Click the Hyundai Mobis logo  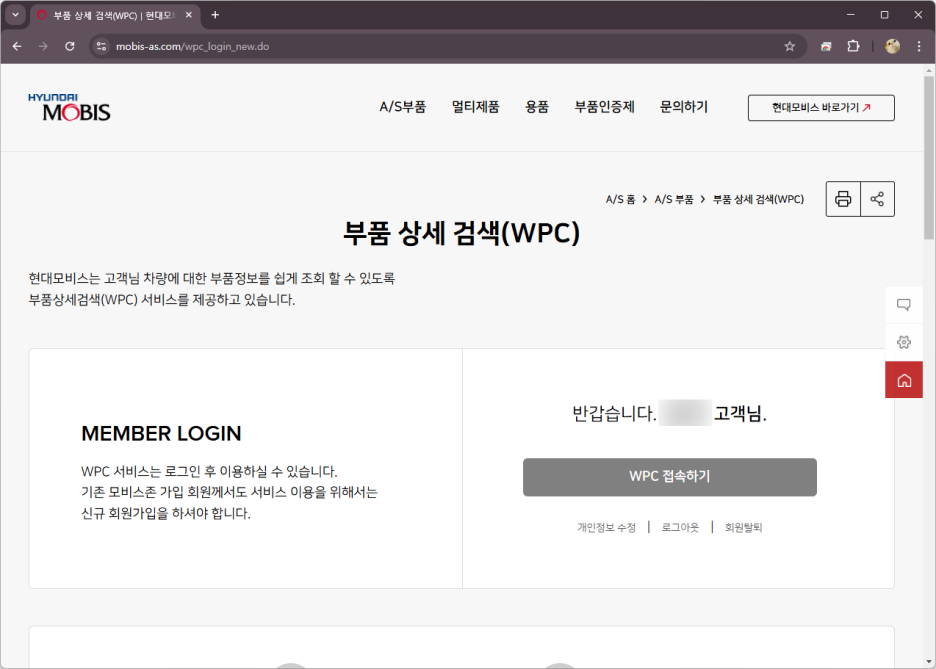(x=69, y=107)
